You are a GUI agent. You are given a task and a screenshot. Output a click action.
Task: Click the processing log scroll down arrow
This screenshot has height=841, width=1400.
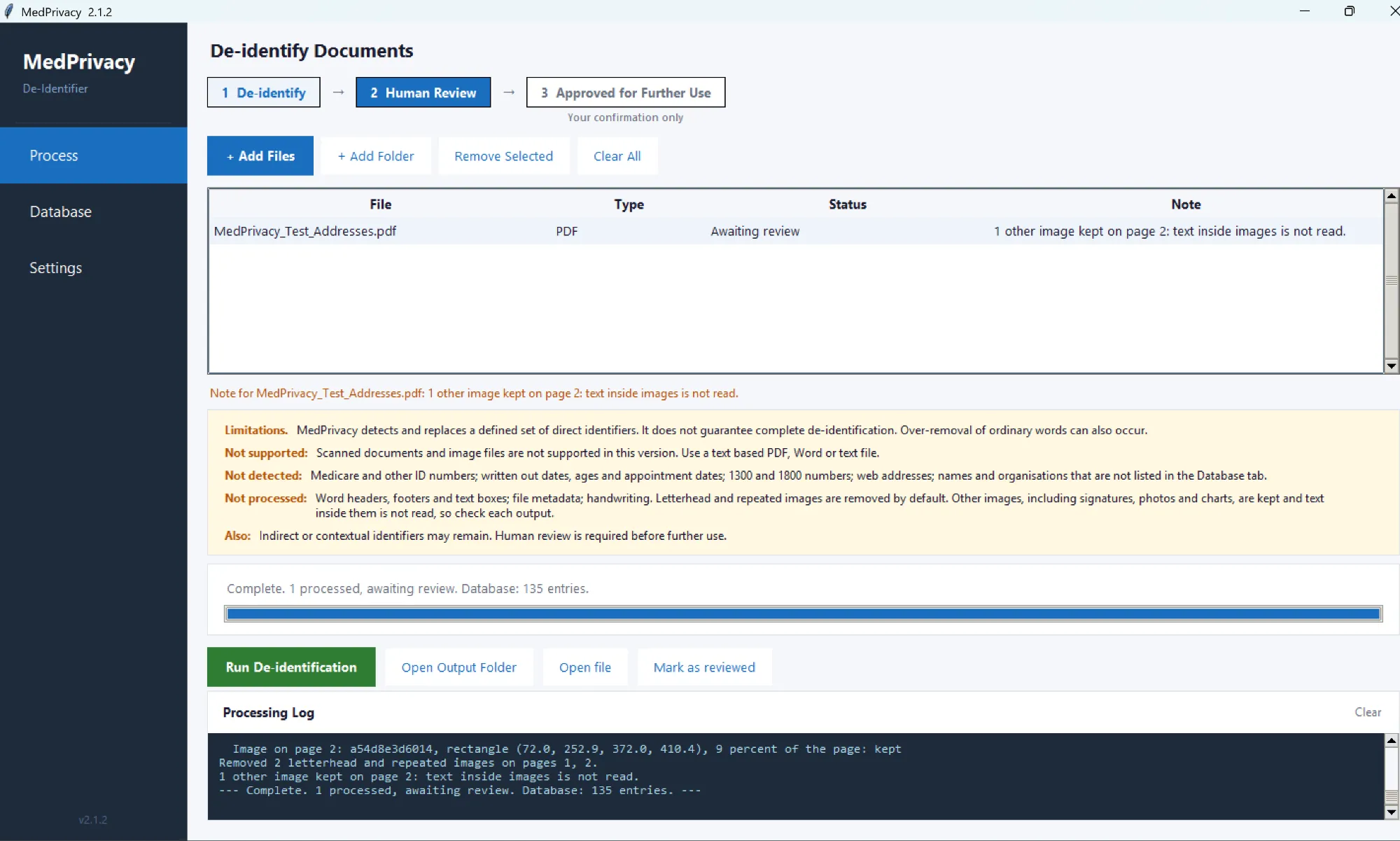1392,812
